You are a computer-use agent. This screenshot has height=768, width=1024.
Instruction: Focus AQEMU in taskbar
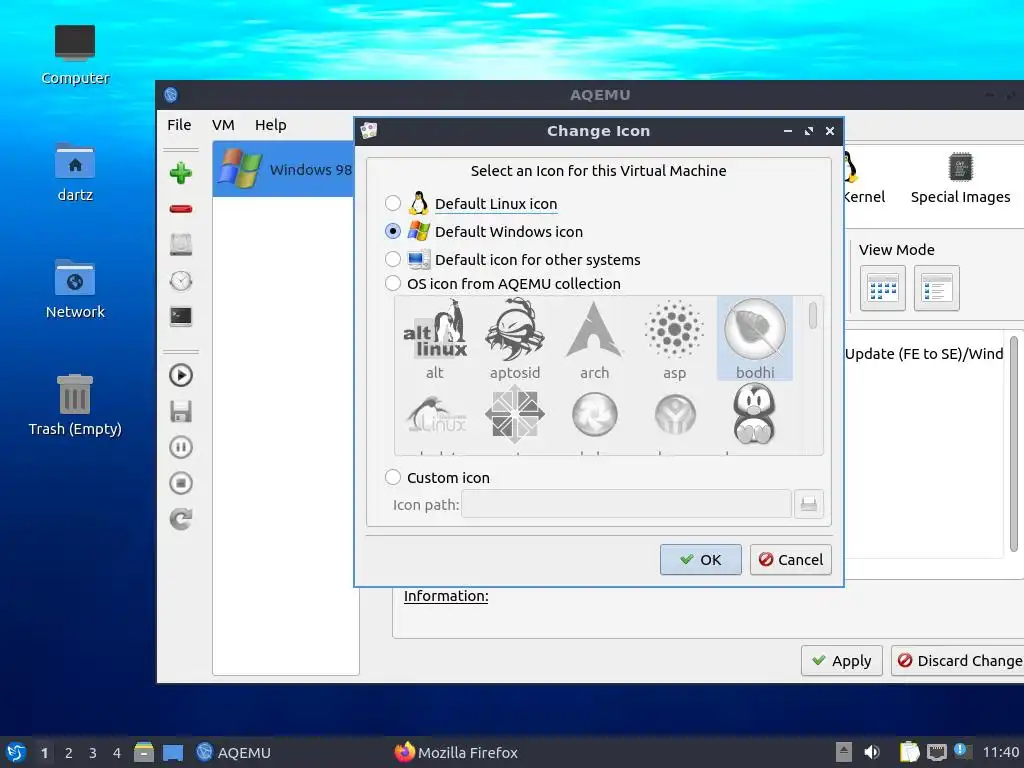point(234,752)
